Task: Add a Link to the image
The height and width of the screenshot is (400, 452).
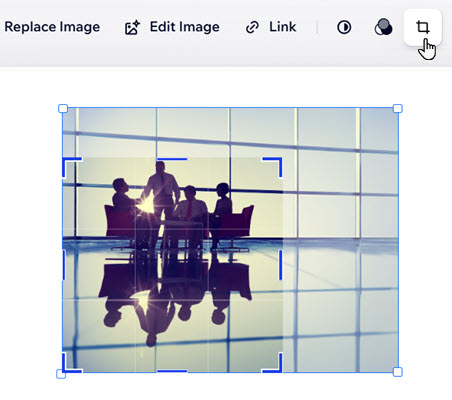Action: coord(270,27)
